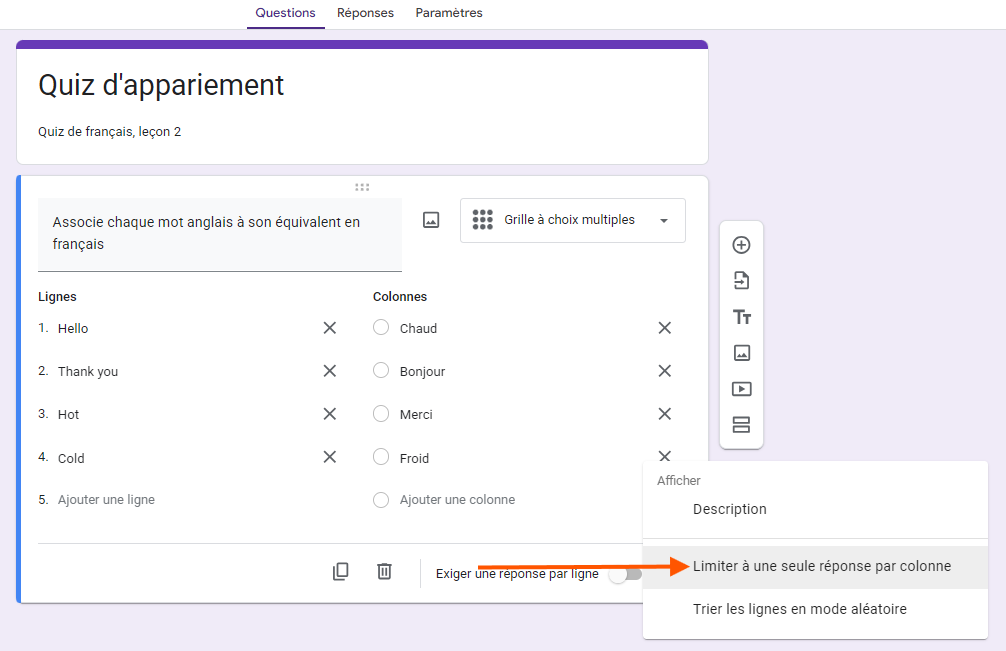This screenshot has height=651, width=1006.
Task: Toggle 'Exiger une réponse par ligne' switch
Action: tap(625, 574)
